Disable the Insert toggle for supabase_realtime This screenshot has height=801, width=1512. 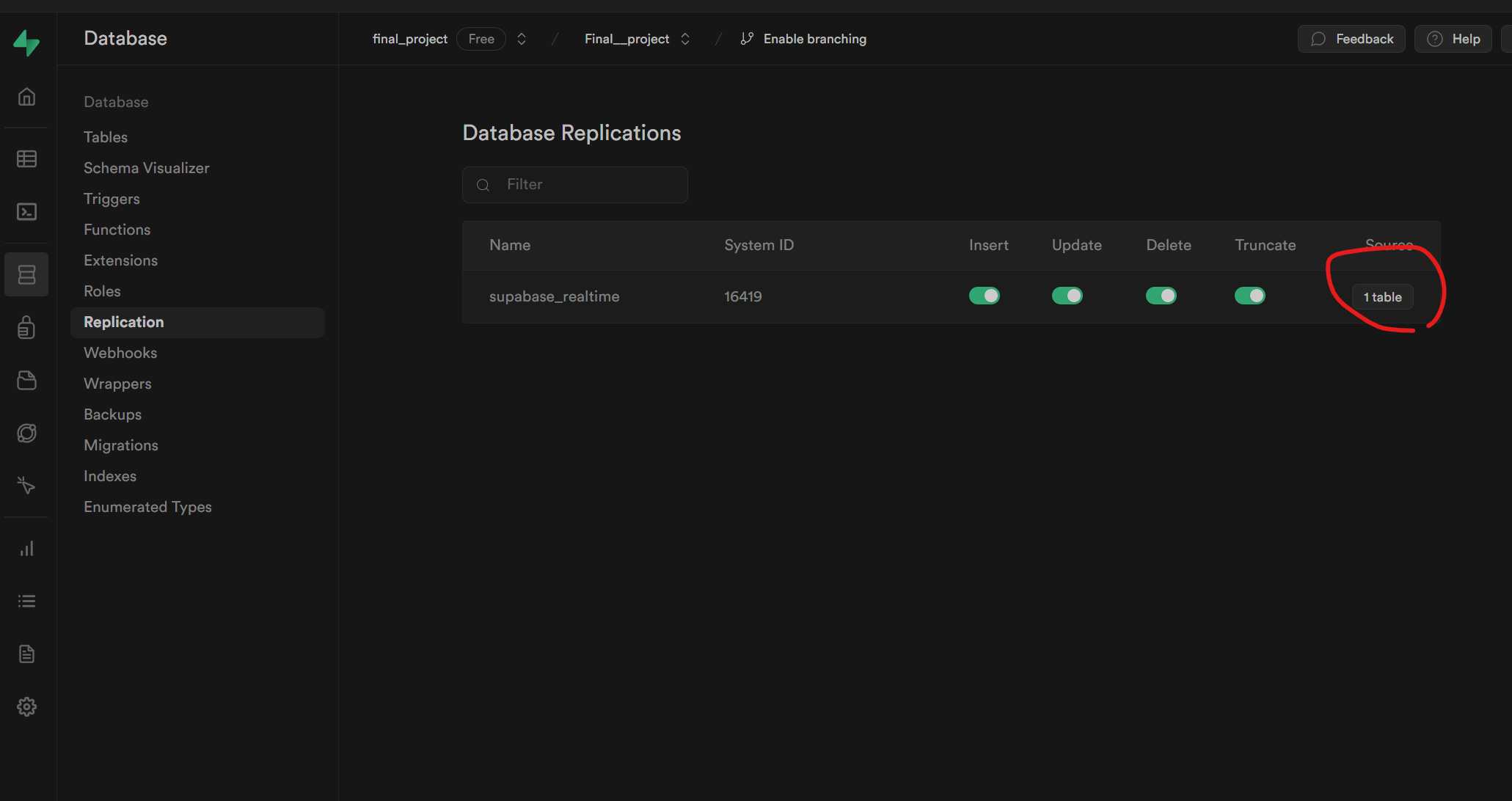click(984, 296)
